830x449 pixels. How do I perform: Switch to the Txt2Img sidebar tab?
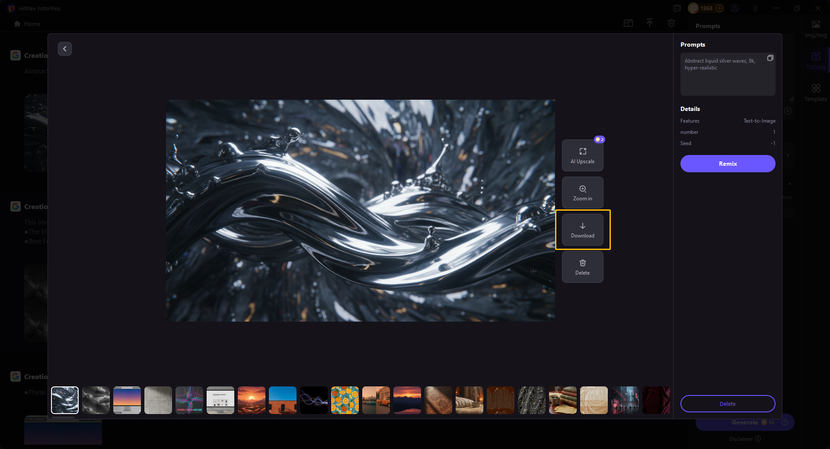(816, 58)
